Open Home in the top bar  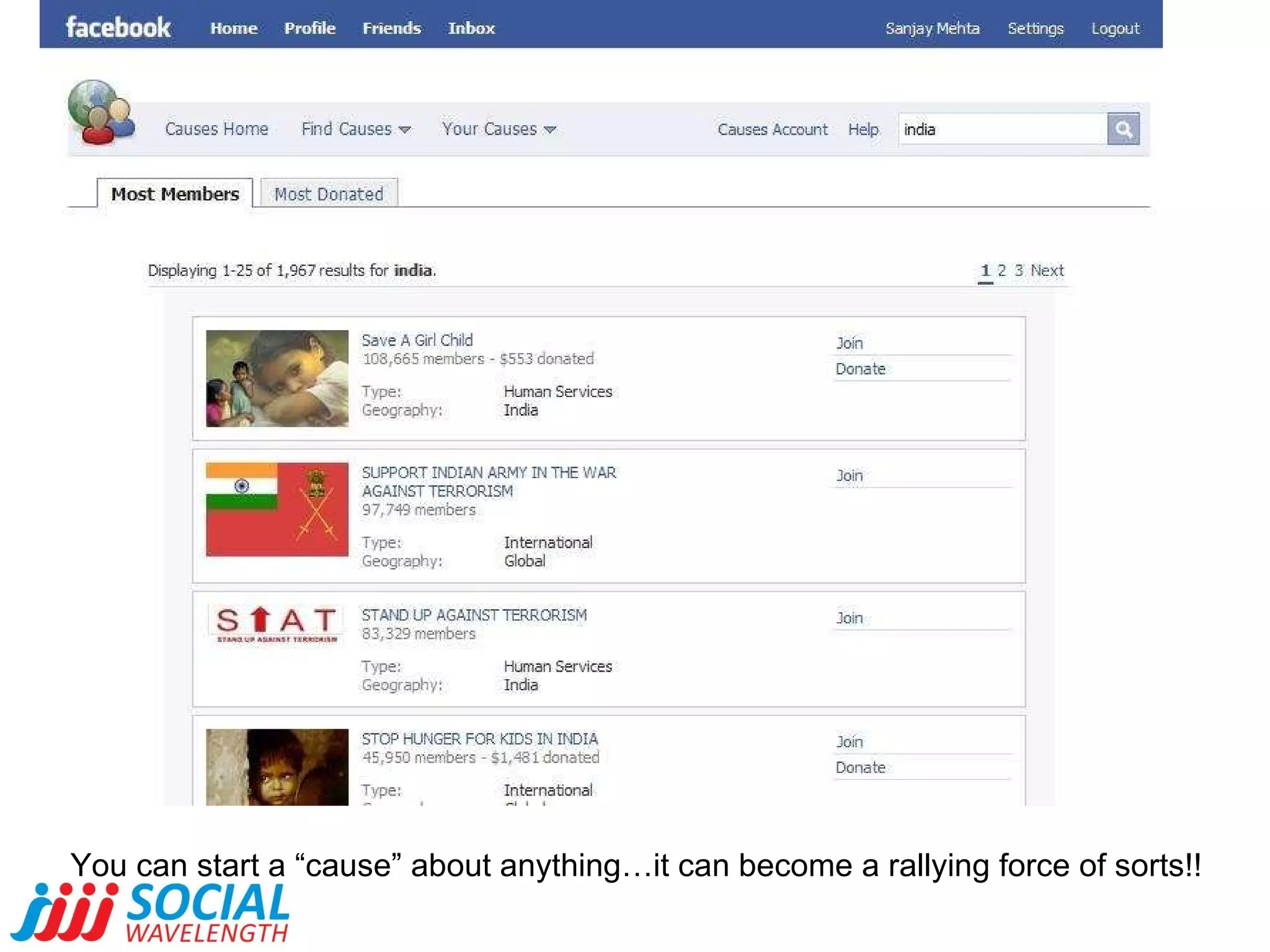click(234, 29)
